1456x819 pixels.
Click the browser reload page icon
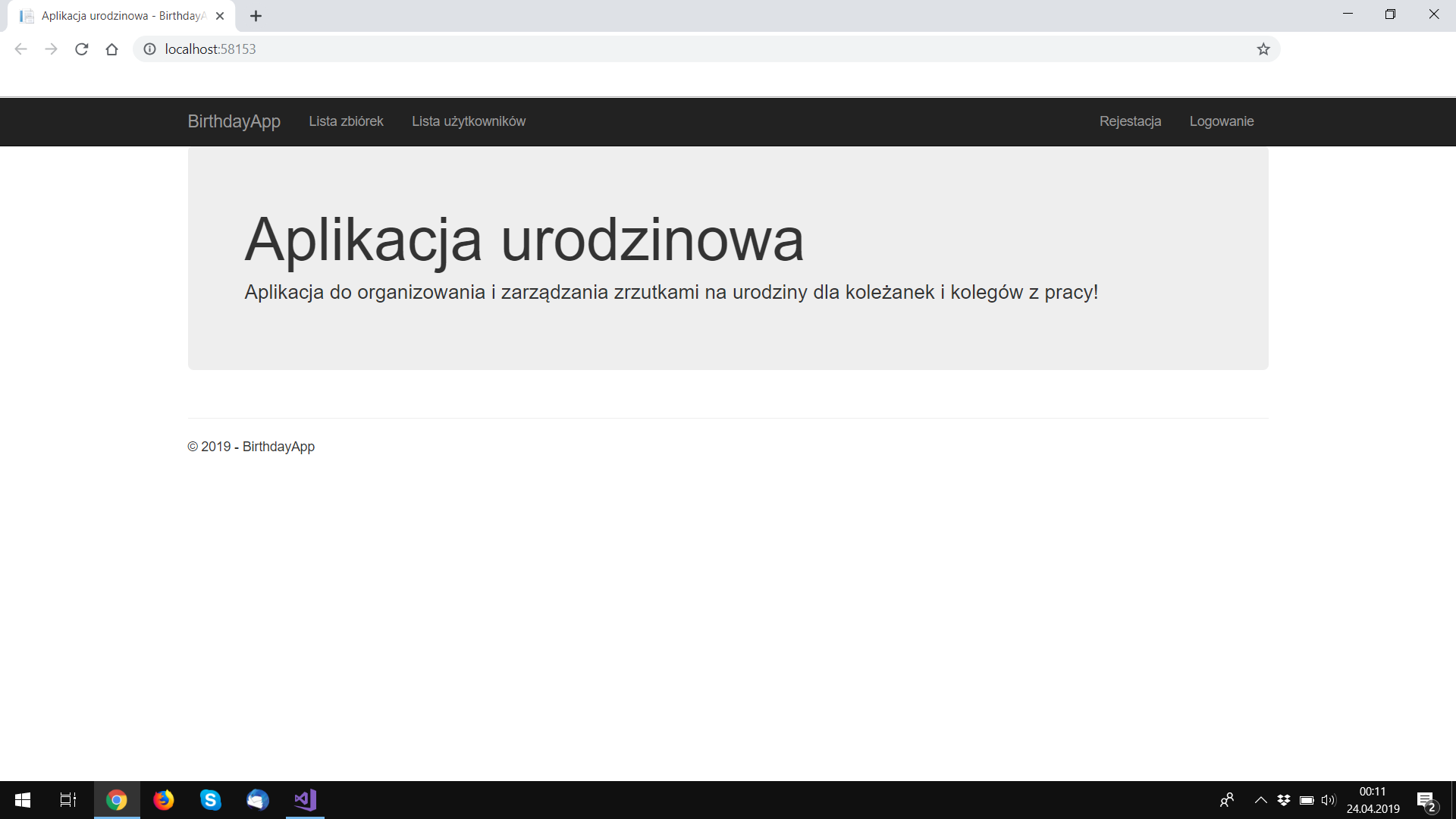point(82,49)
